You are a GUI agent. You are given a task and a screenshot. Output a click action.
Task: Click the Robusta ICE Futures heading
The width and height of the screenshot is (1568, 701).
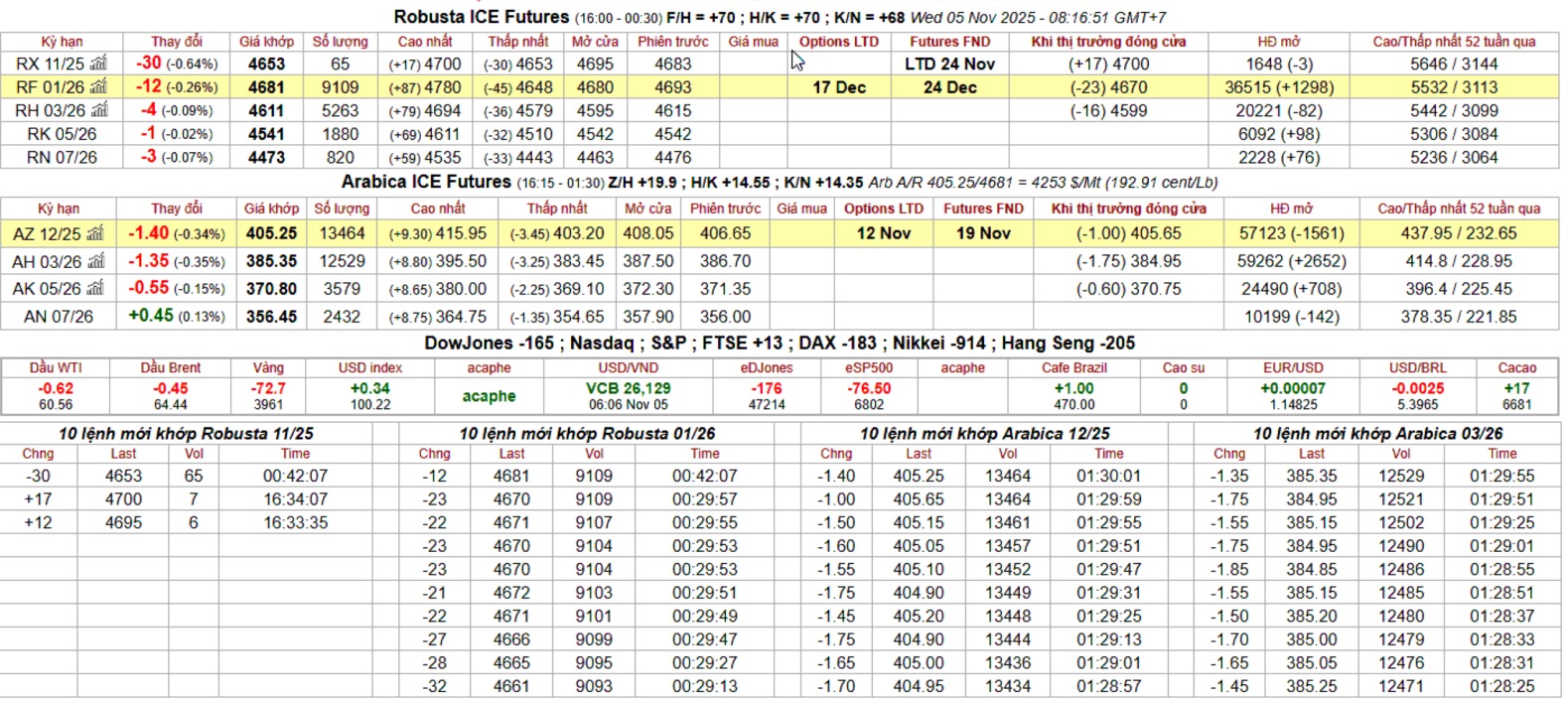[x=481, y=17]
